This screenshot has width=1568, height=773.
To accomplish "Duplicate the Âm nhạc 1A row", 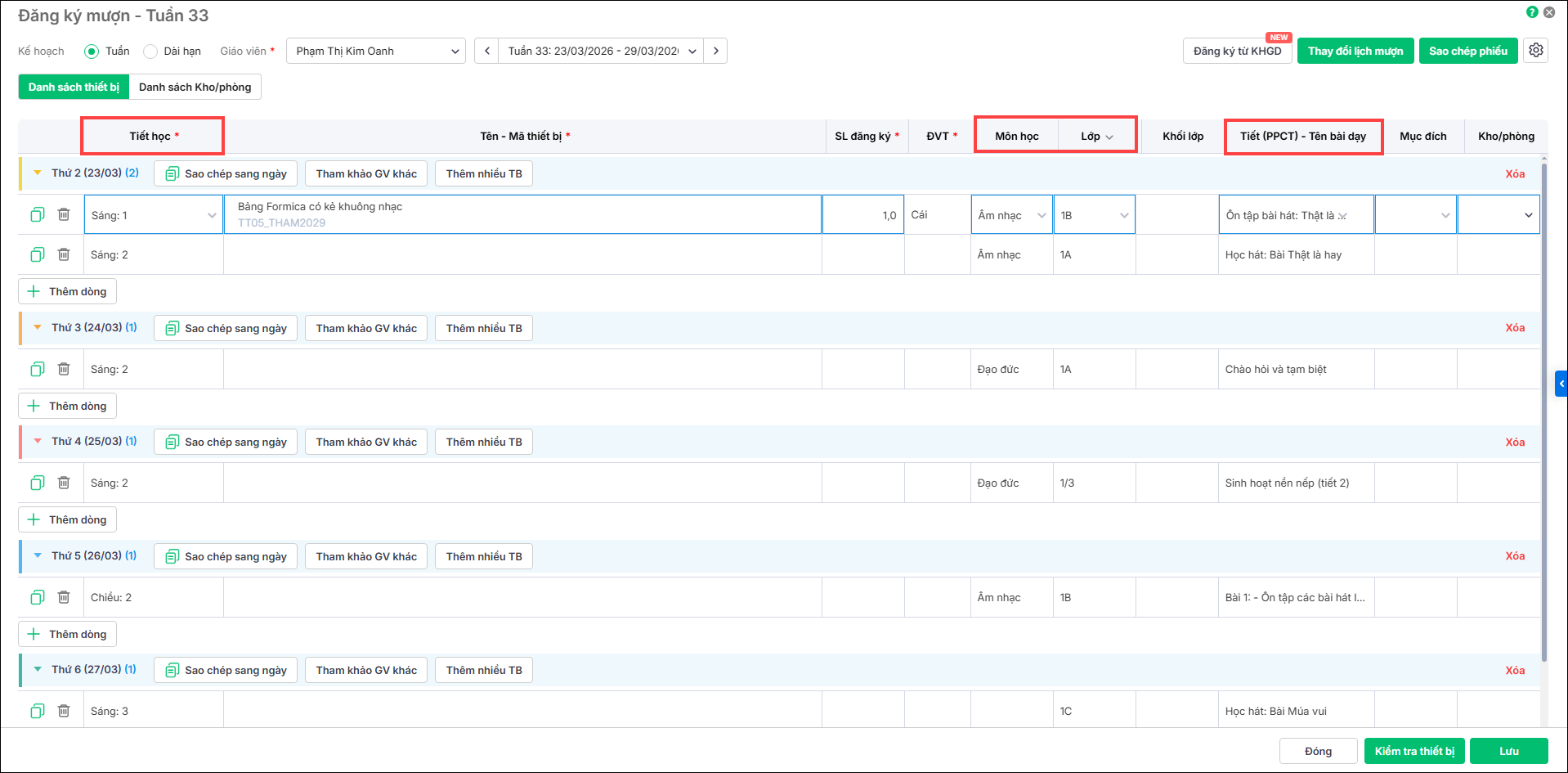I will click(x=38, y=254).
